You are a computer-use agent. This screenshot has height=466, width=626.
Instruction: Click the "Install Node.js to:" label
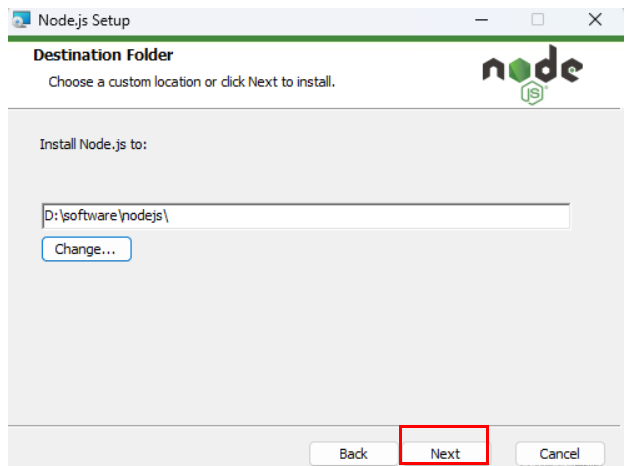coord(93,144)
